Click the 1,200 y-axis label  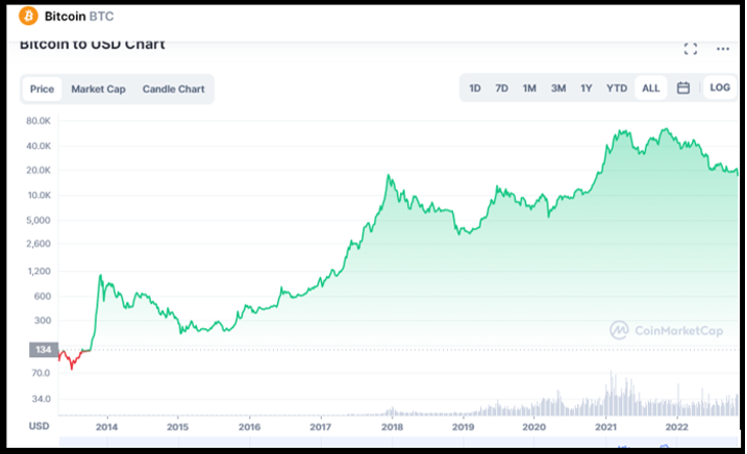[39, 271]
